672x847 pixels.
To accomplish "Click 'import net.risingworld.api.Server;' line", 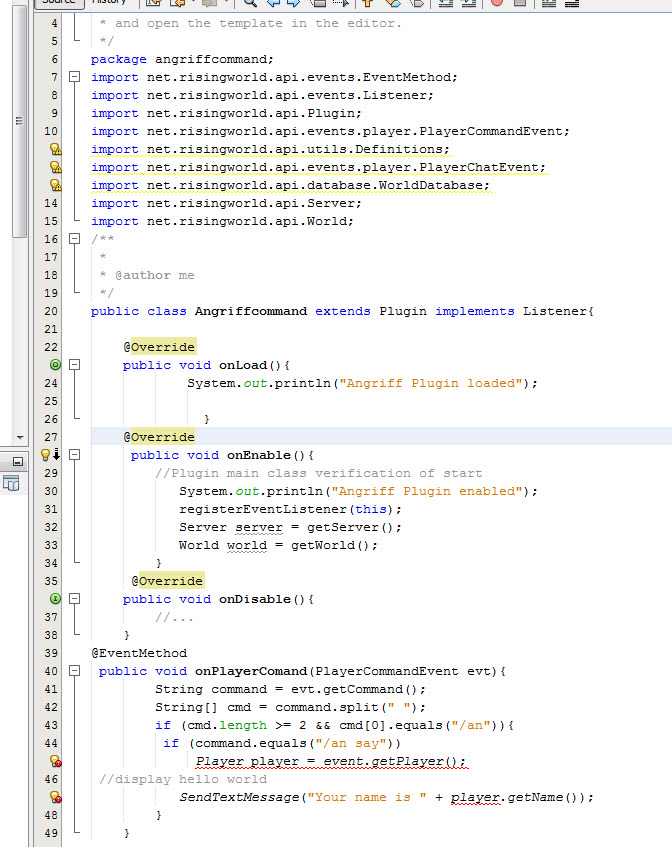I will click(226, 203).
